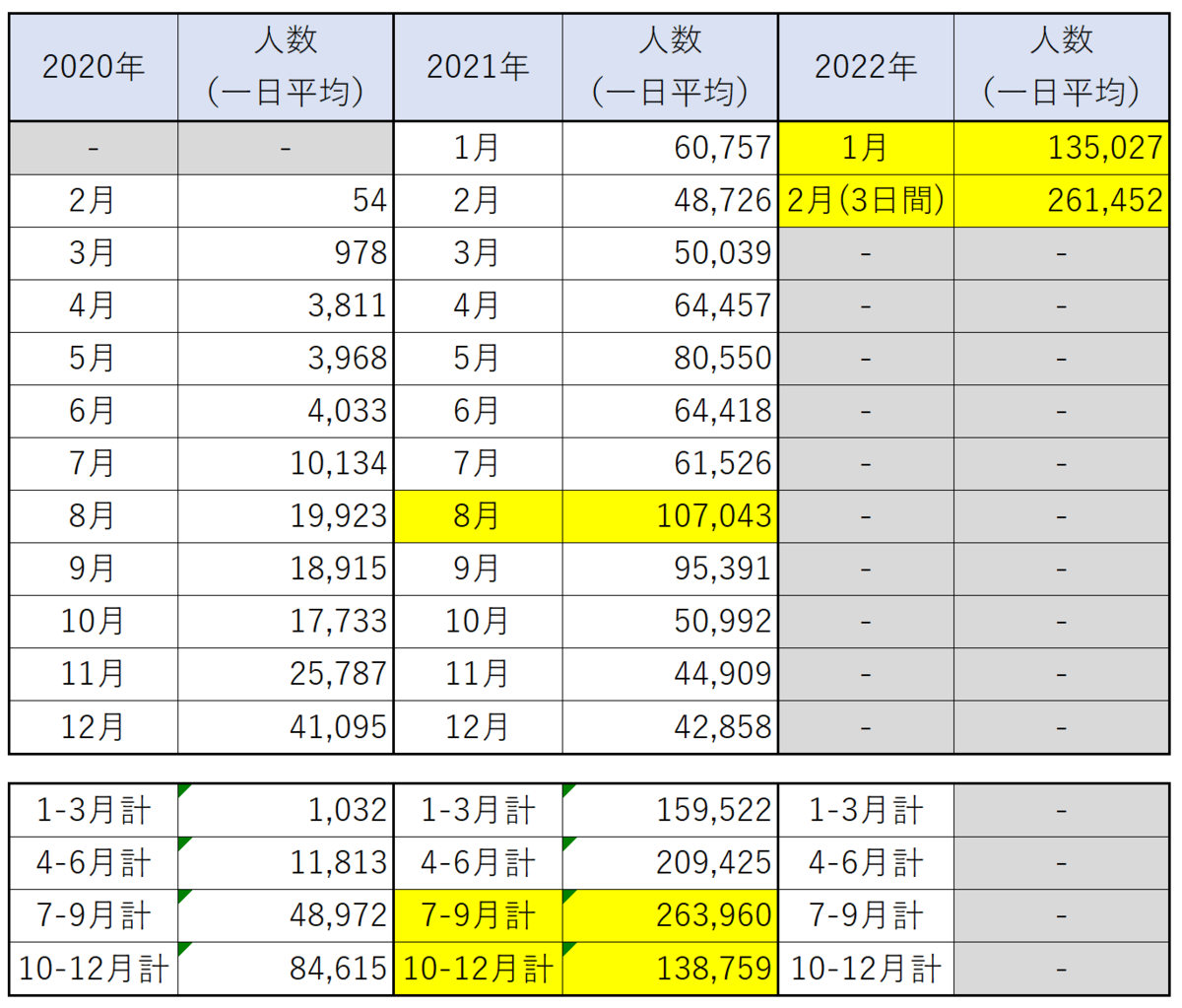Click the highlighted 107,043 cell
This screenshot has width=1182, height=1008.
[x=670, y=516]
